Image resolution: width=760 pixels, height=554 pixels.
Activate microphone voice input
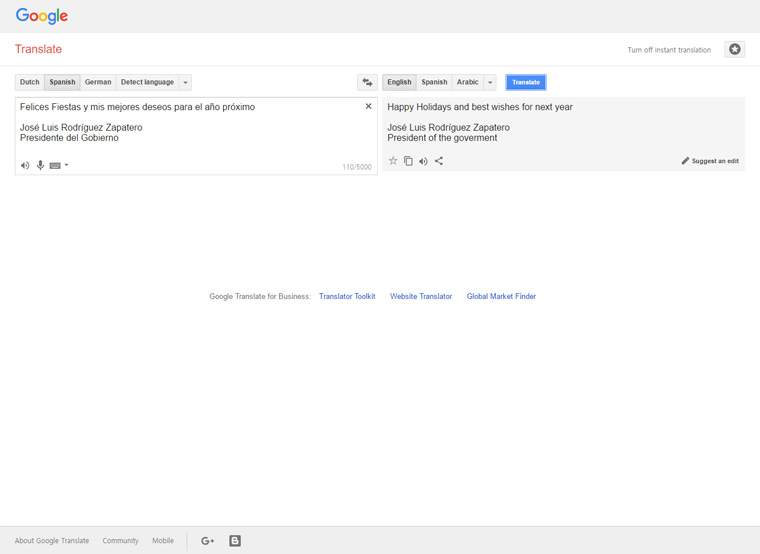[40, 165]
